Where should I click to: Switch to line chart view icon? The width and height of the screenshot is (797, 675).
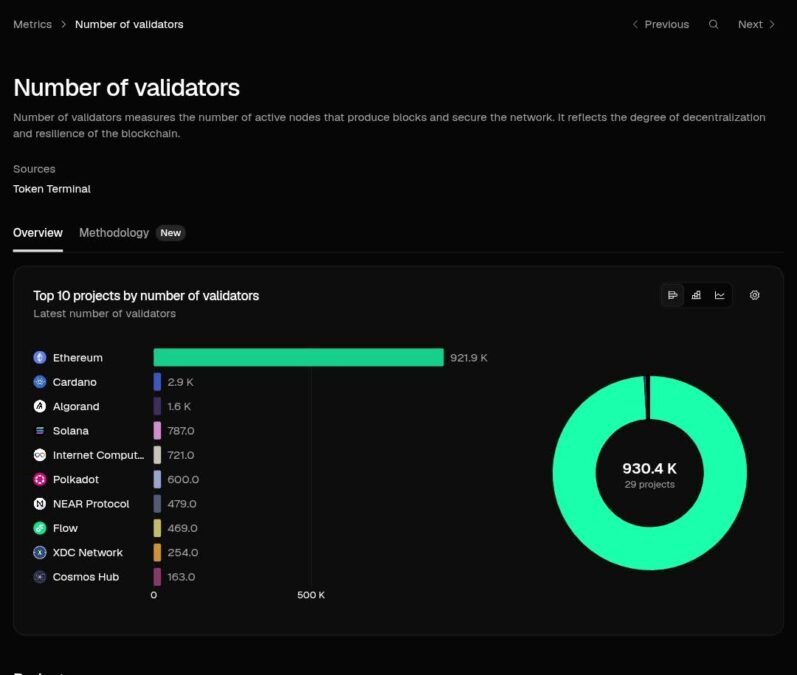719,295
